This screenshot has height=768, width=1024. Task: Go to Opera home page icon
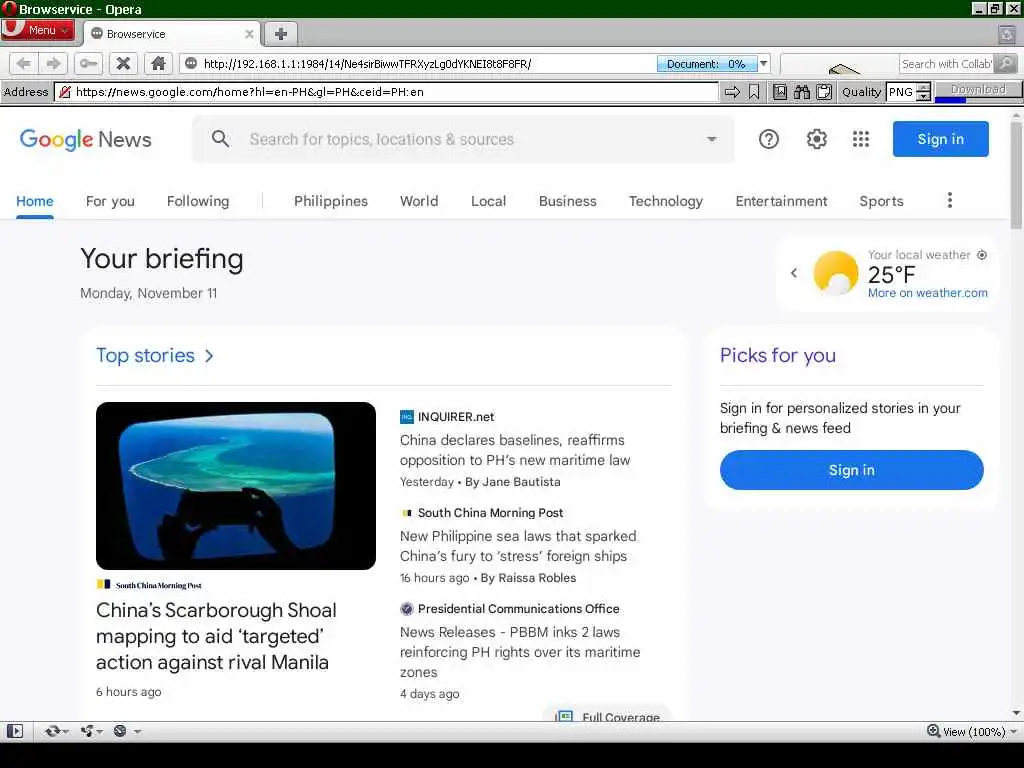(x=158, y=63)
